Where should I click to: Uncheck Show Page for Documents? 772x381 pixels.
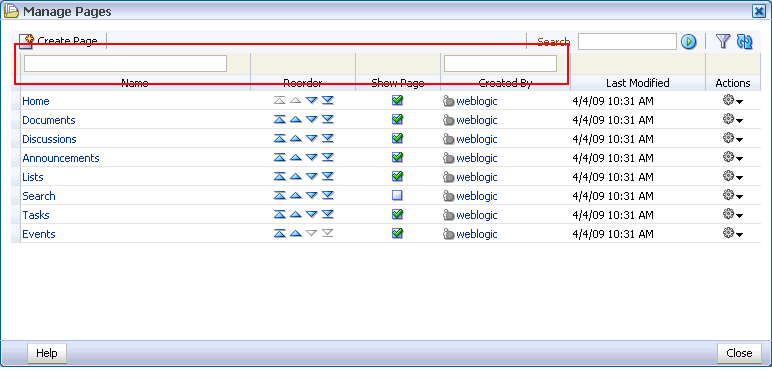(397, 120)
